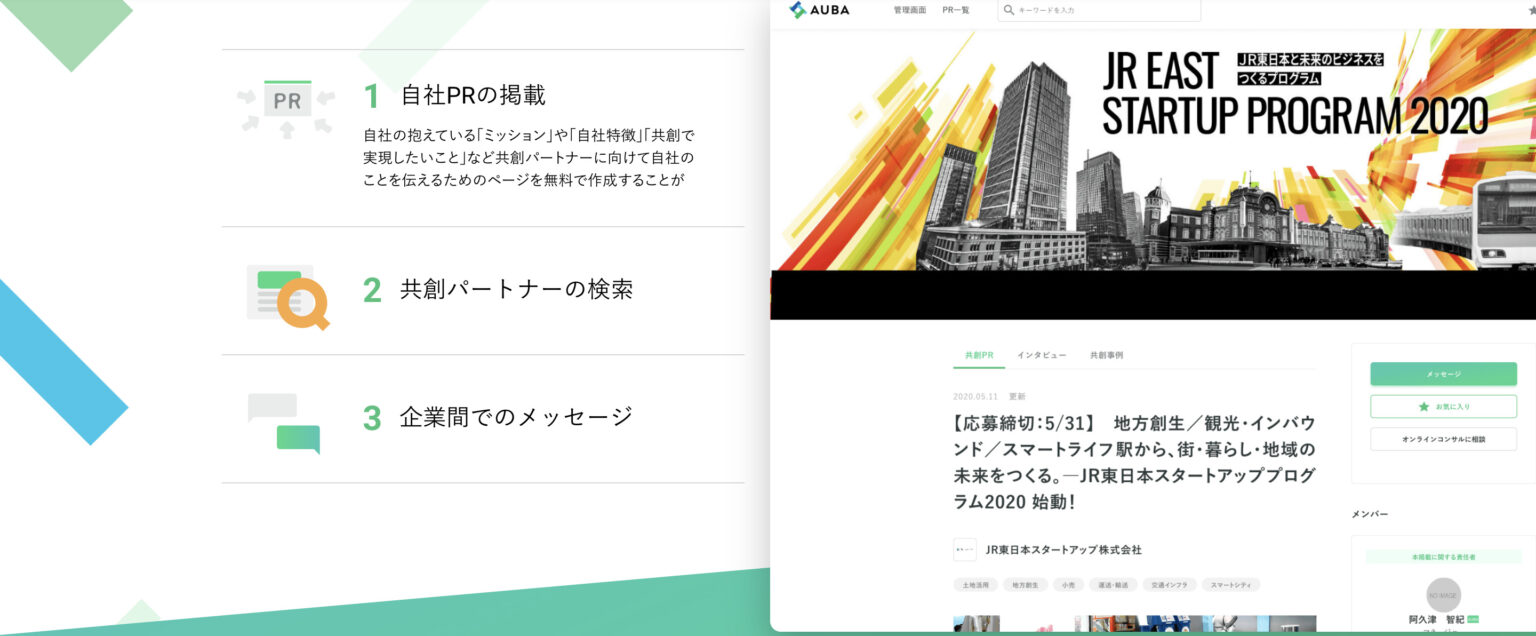Open PR一覧 from the top navigation
Image resolution: width=1536 pixels, height=636 pixels.
[957, 10]
